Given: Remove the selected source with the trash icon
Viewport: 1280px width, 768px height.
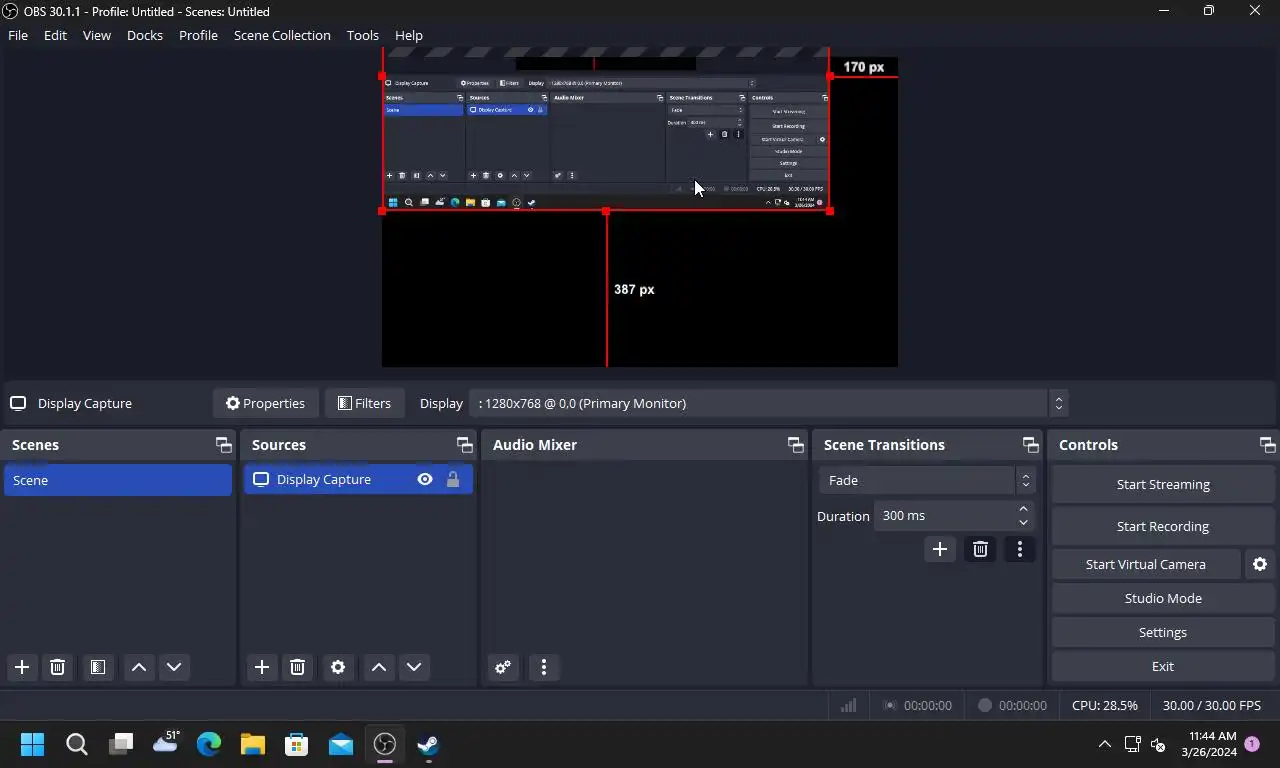Looking at the screenshot, I should tap(297, 667).
